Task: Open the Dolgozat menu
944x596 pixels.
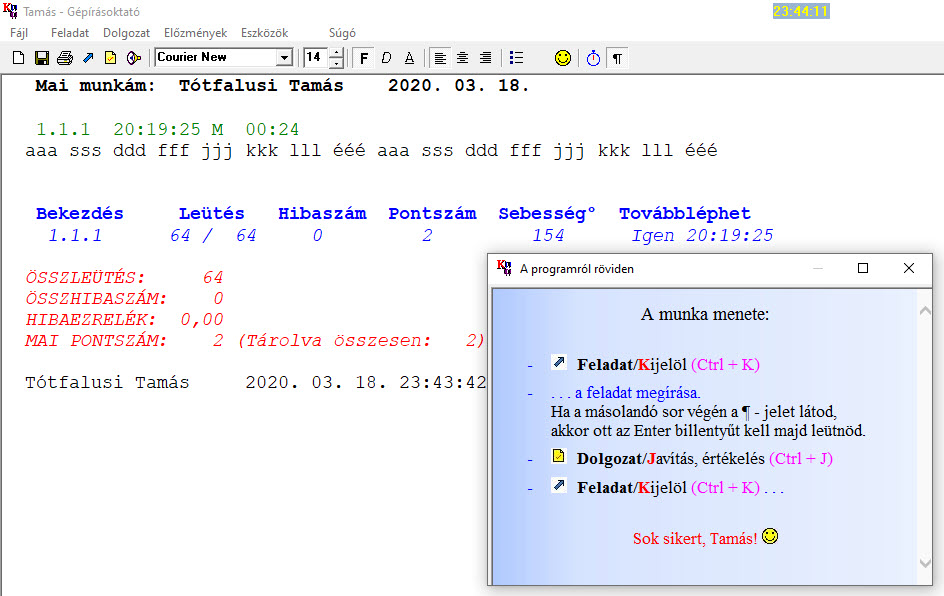Action: point(126,33)
